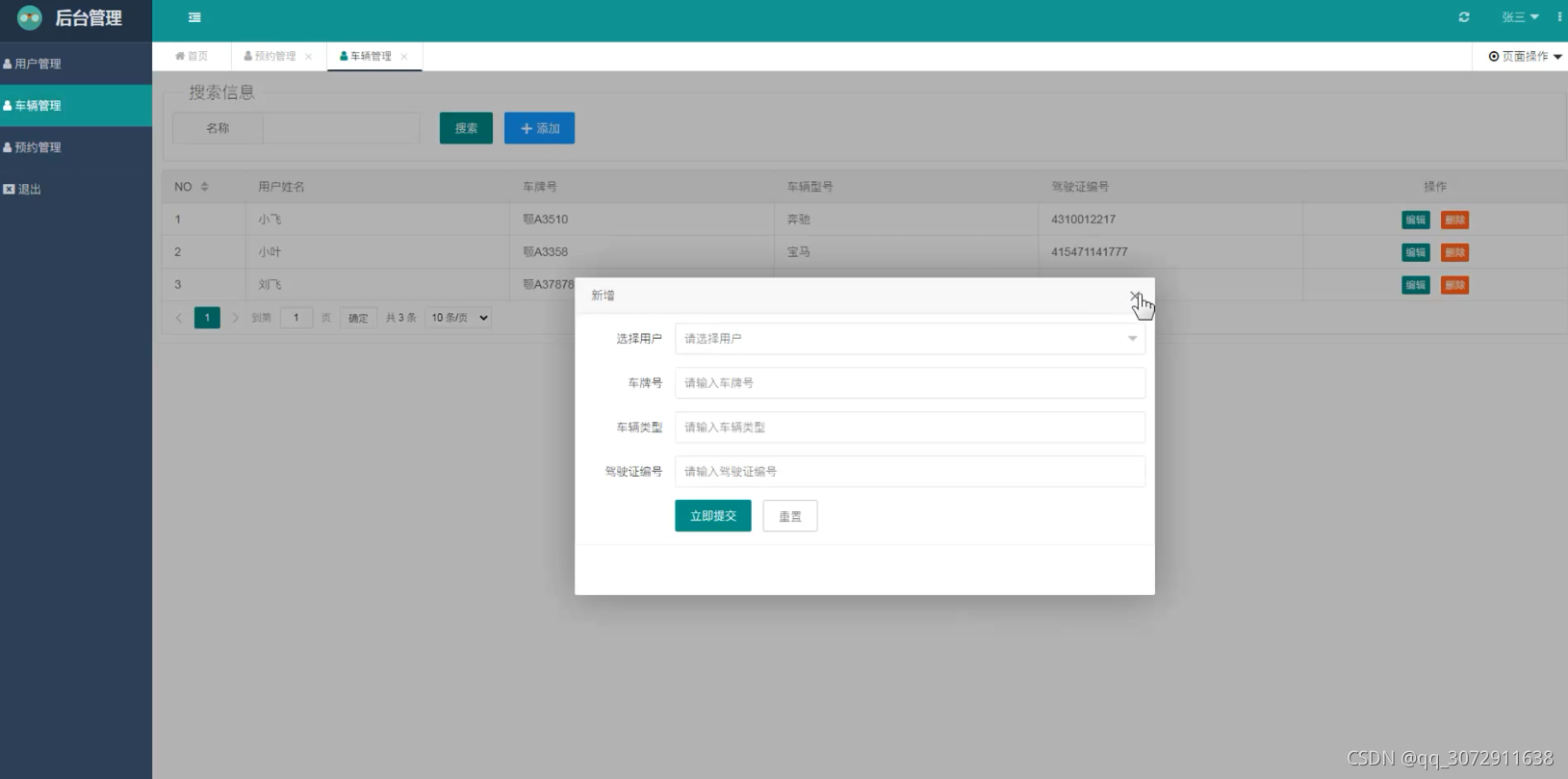Open the more options vertical dots icon
Viewport: 1568px width, 779px height.
[1559, 17]
